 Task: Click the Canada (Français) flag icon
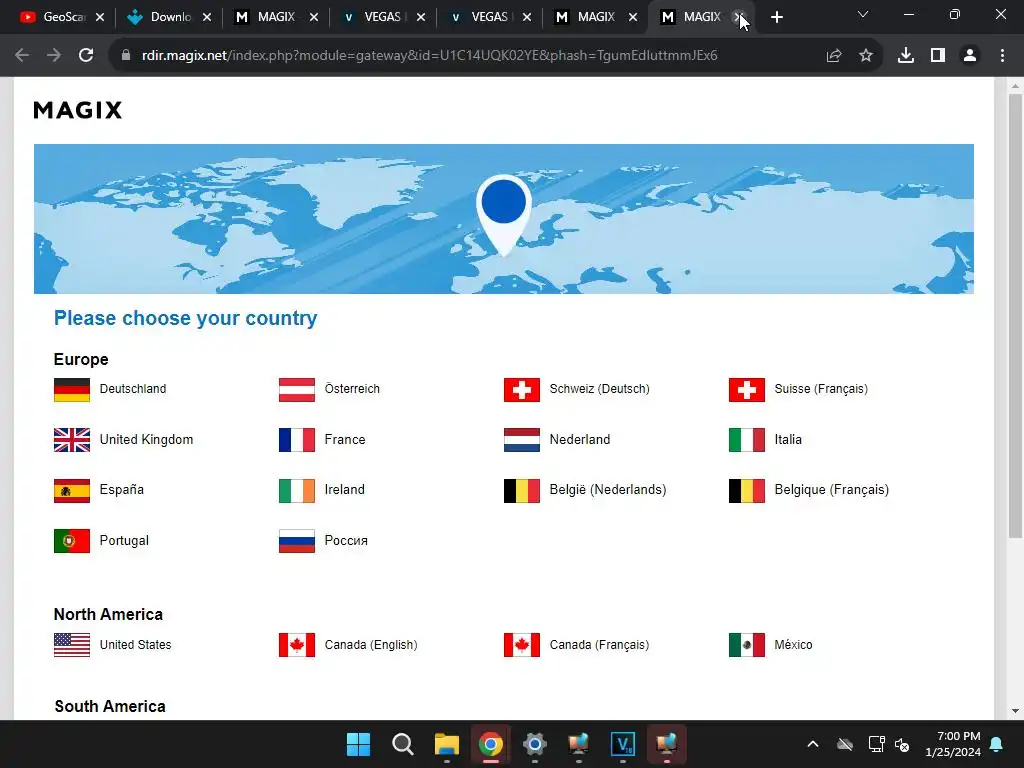(522, 645)
